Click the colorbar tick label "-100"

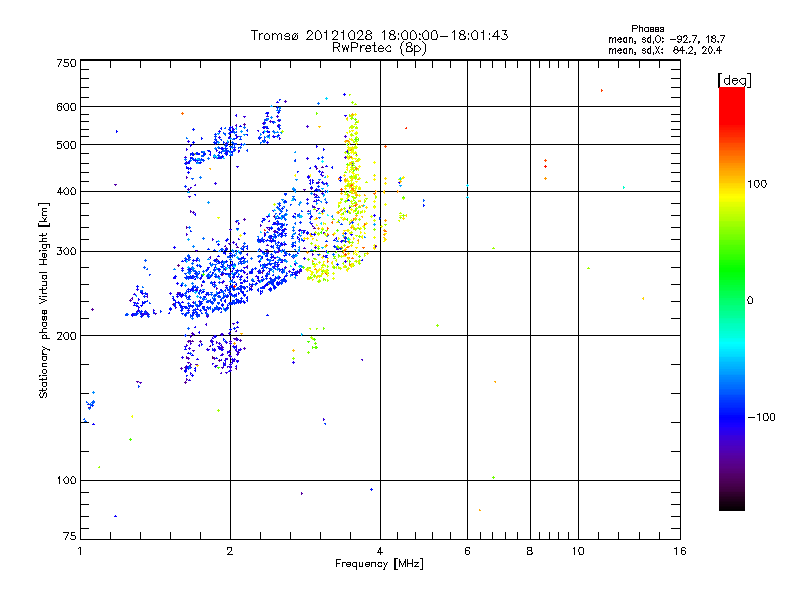(761, 417)
